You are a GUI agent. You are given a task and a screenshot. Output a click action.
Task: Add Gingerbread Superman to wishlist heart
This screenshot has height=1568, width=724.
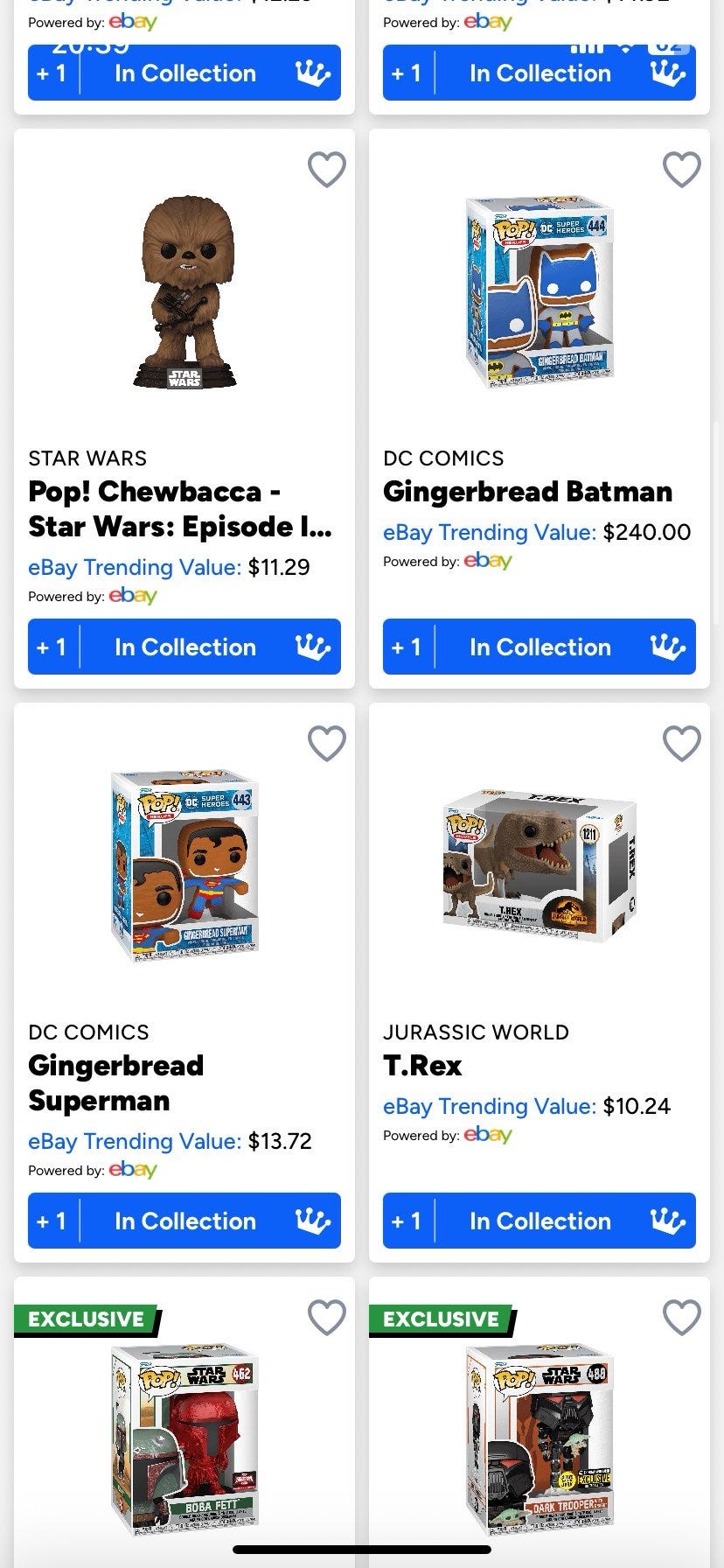coord(327,744)
